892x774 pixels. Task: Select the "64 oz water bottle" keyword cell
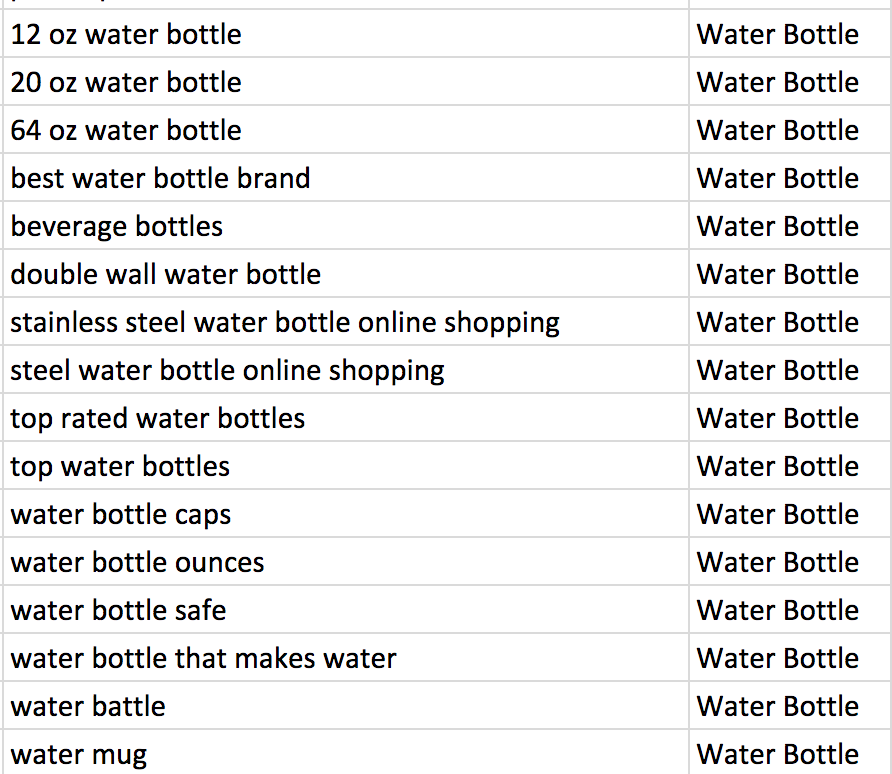point(126,131)
